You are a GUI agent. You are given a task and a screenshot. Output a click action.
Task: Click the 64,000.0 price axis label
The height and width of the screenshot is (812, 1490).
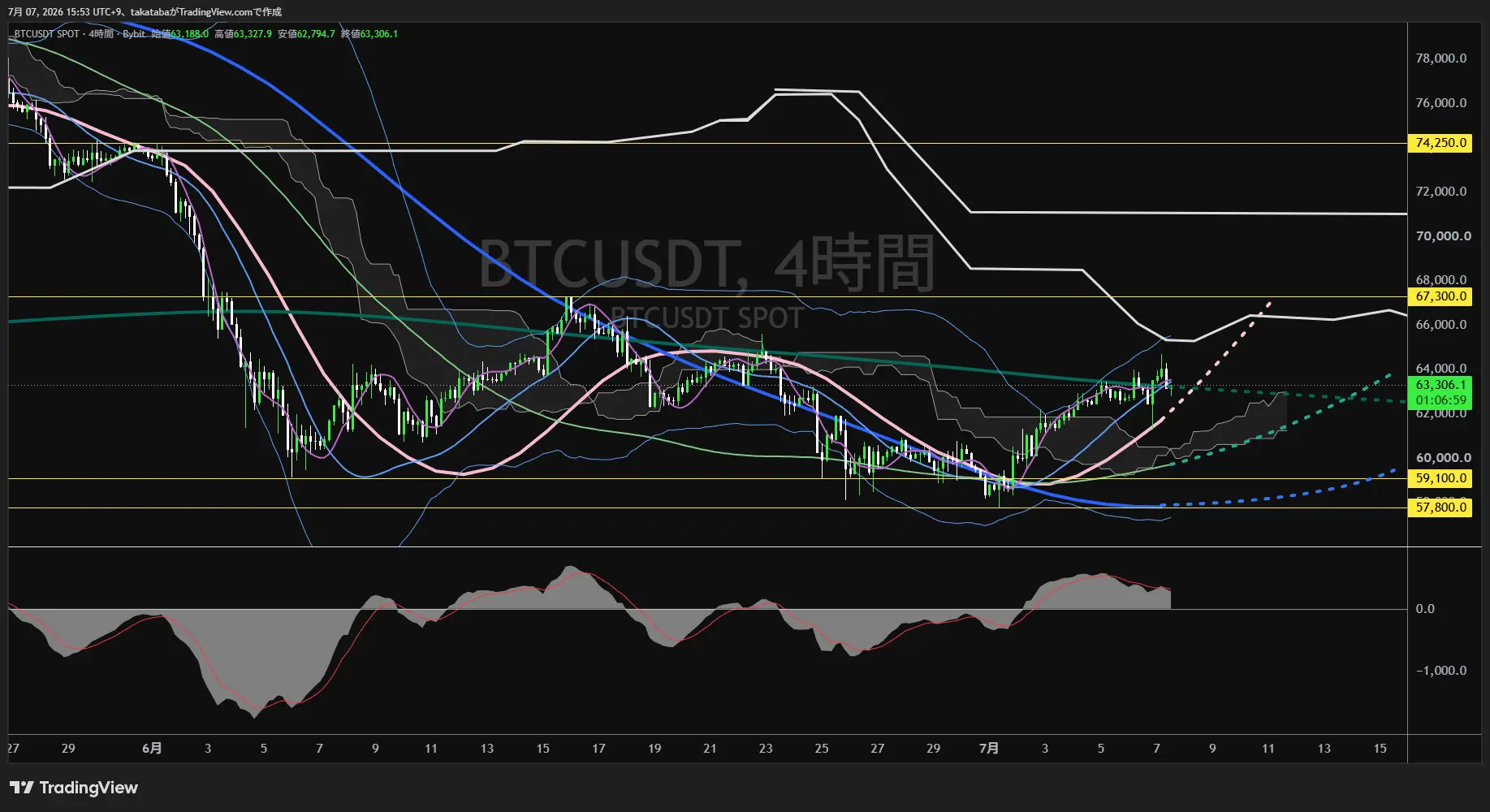click(x=1441, y=369)
